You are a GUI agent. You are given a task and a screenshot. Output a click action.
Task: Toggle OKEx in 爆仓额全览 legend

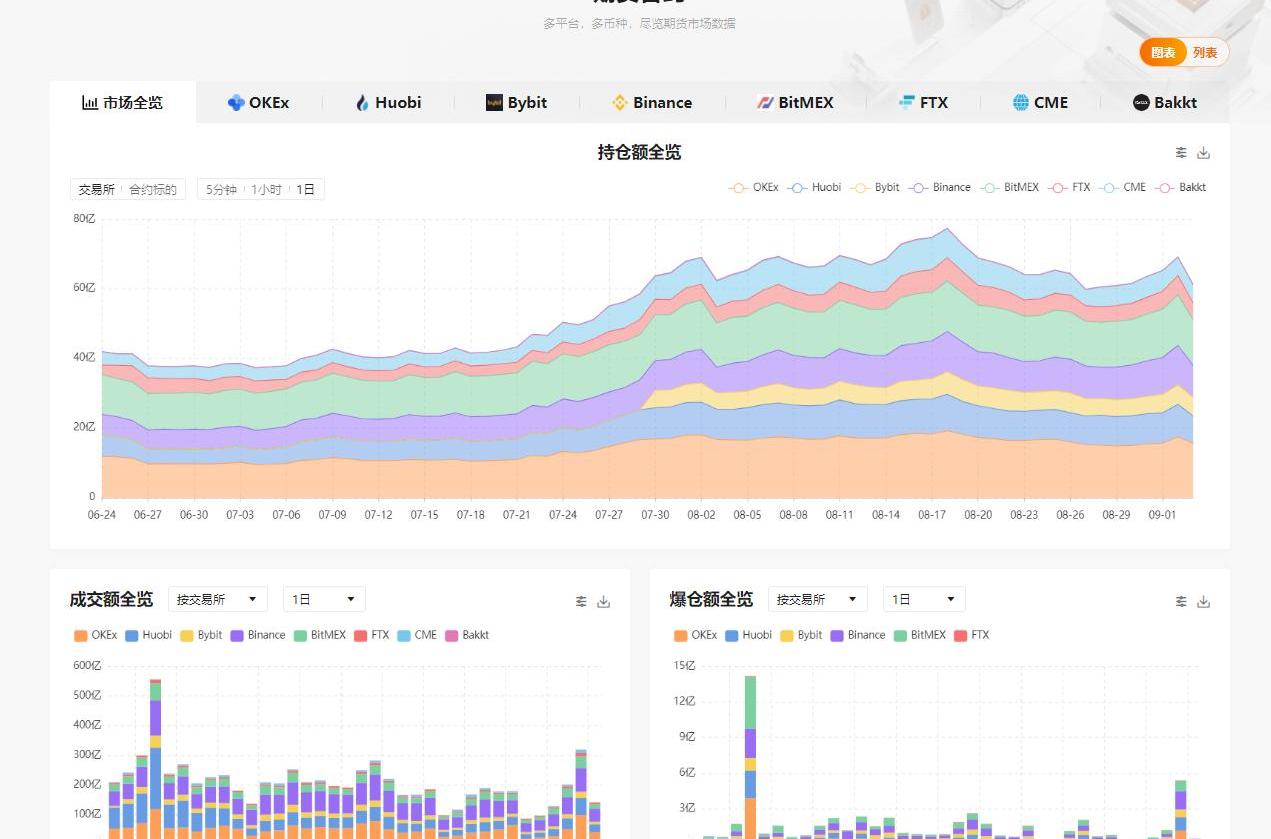click(696, 635)
